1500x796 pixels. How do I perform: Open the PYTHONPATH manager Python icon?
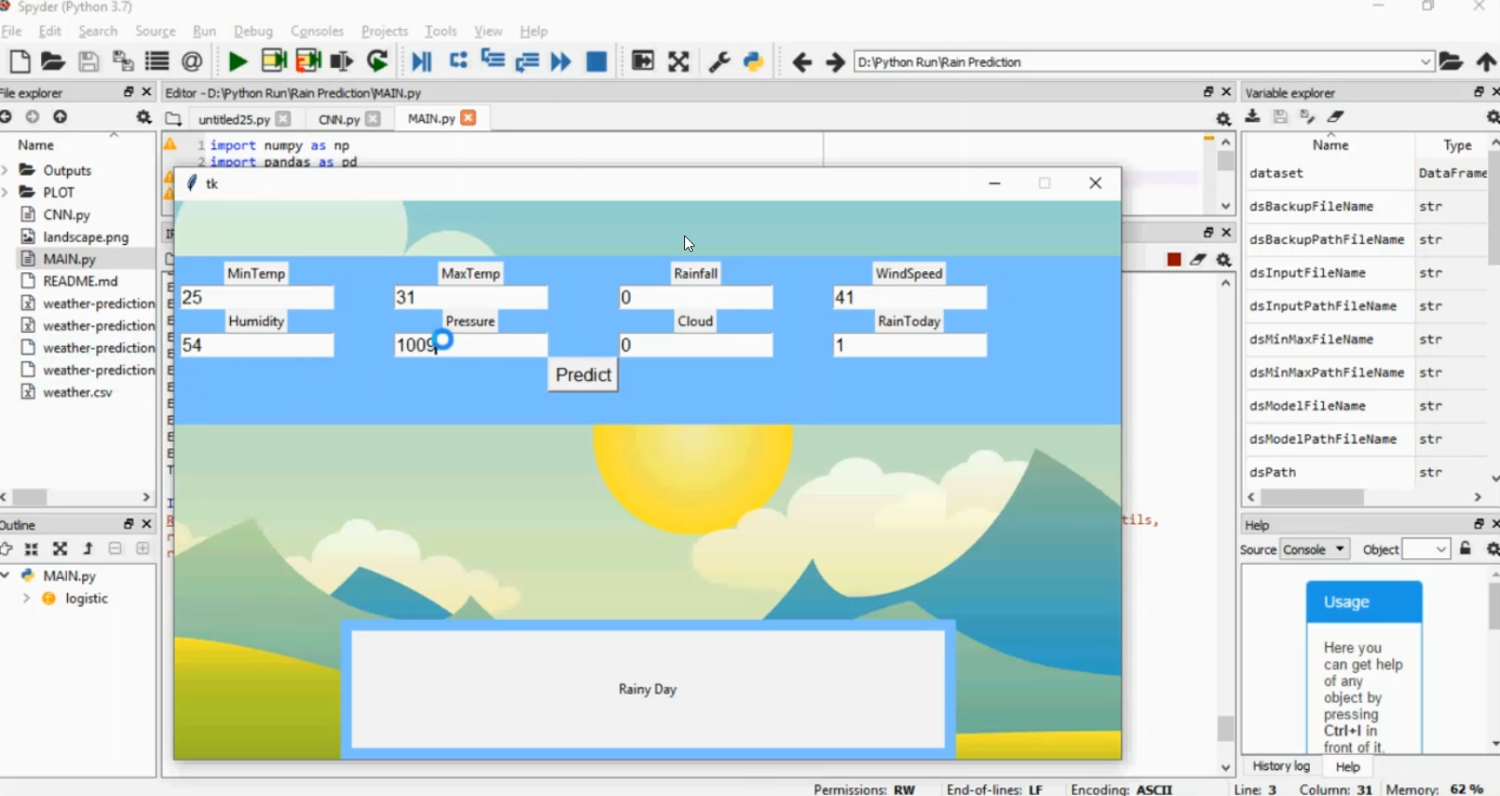[x=754, y=62]
